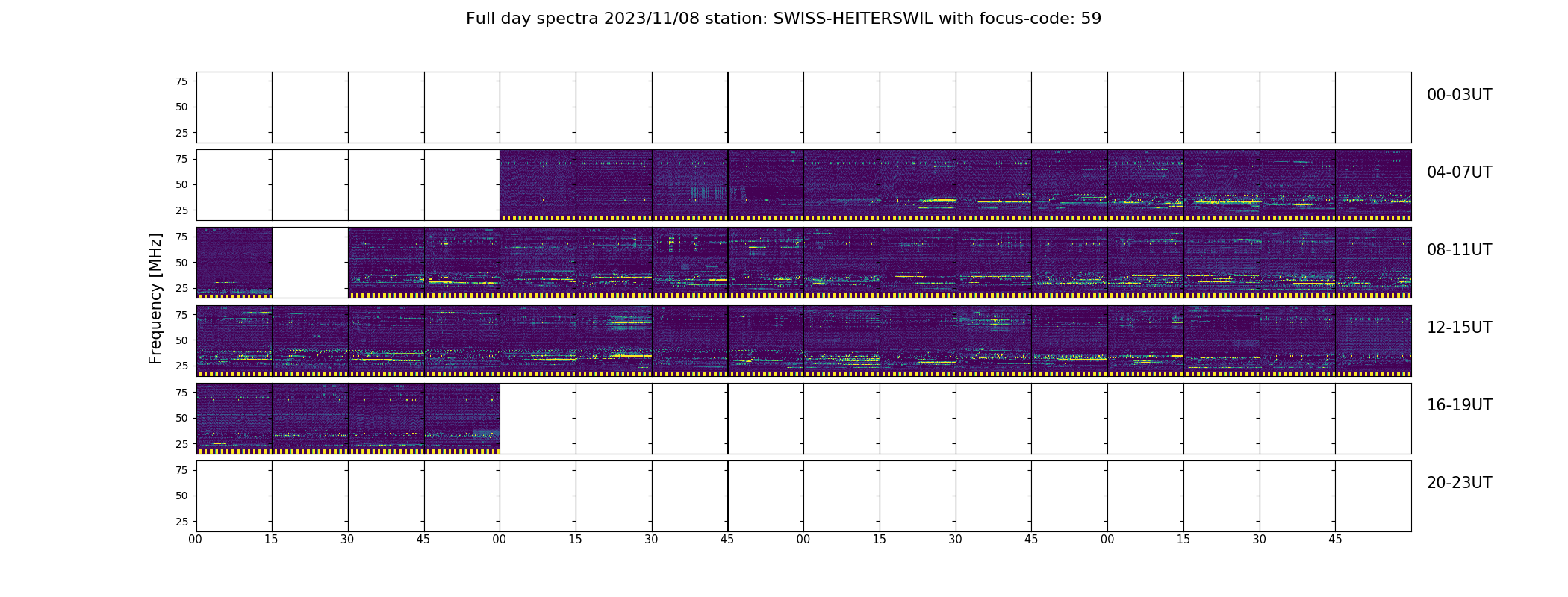Open the last spectrum panel in the 08-11UT row
The height and width of the screenshot is (597, 1568).
coord(1373,263)
